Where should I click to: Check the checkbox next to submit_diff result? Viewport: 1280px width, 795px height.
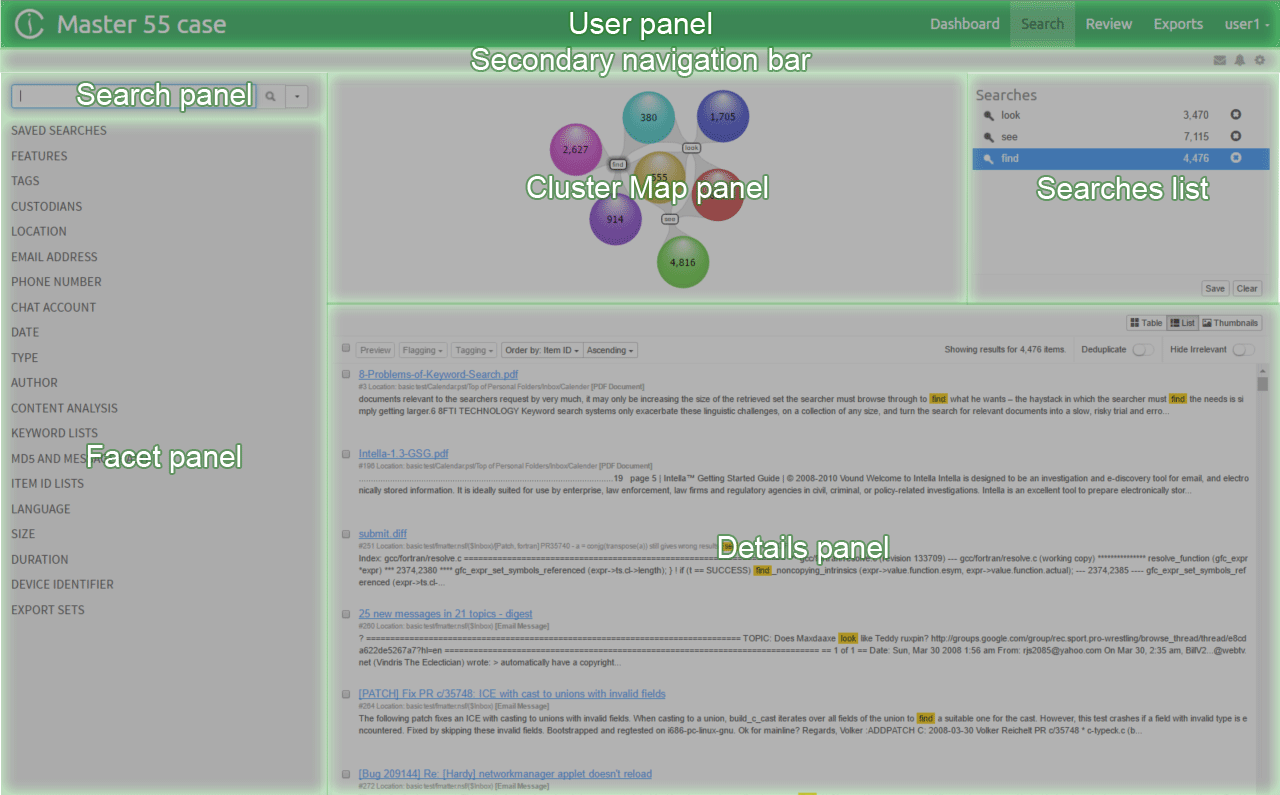(x=345, y=535)
